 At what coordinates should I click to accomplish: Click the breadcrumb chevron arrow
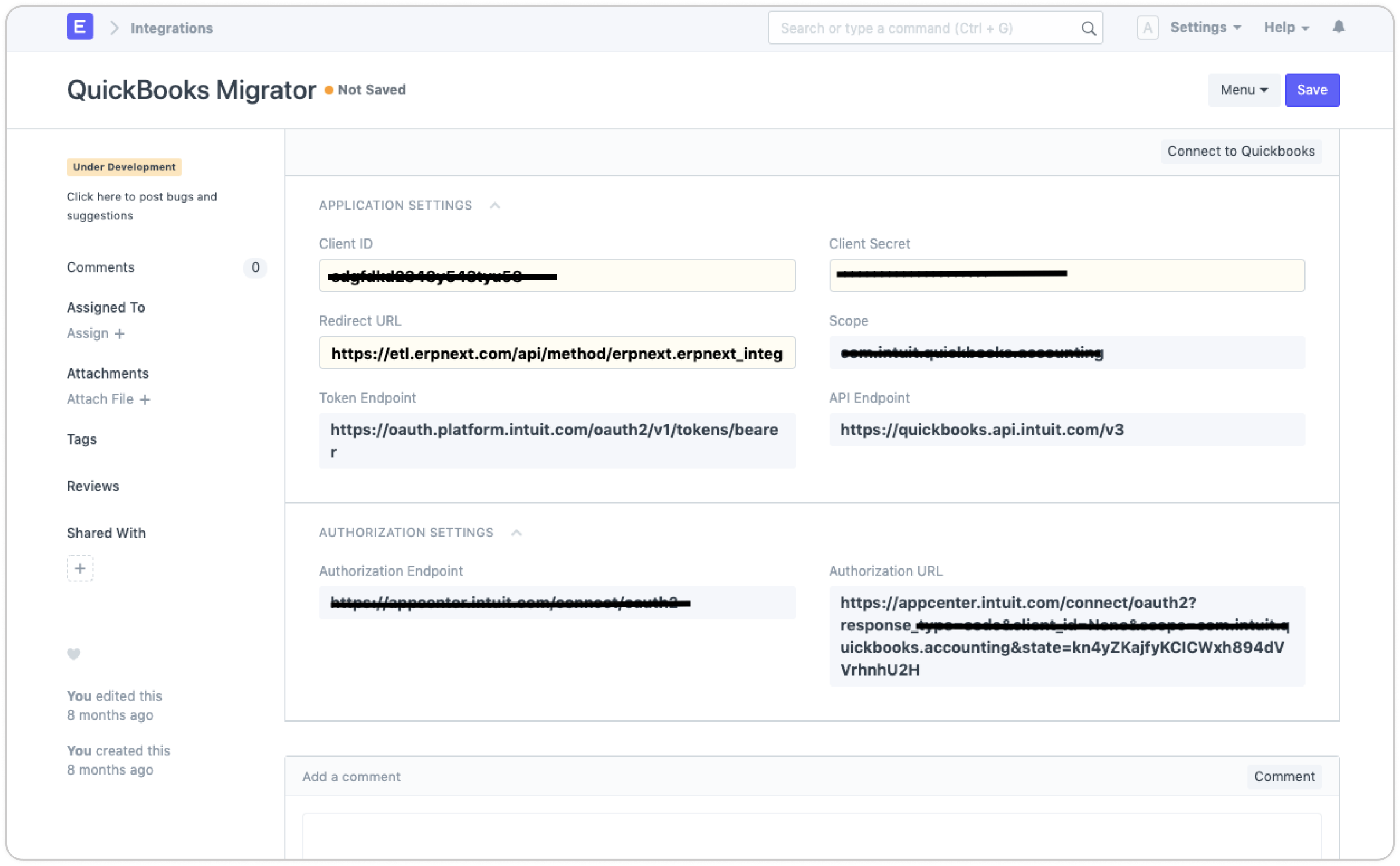[x=114, y=28]
